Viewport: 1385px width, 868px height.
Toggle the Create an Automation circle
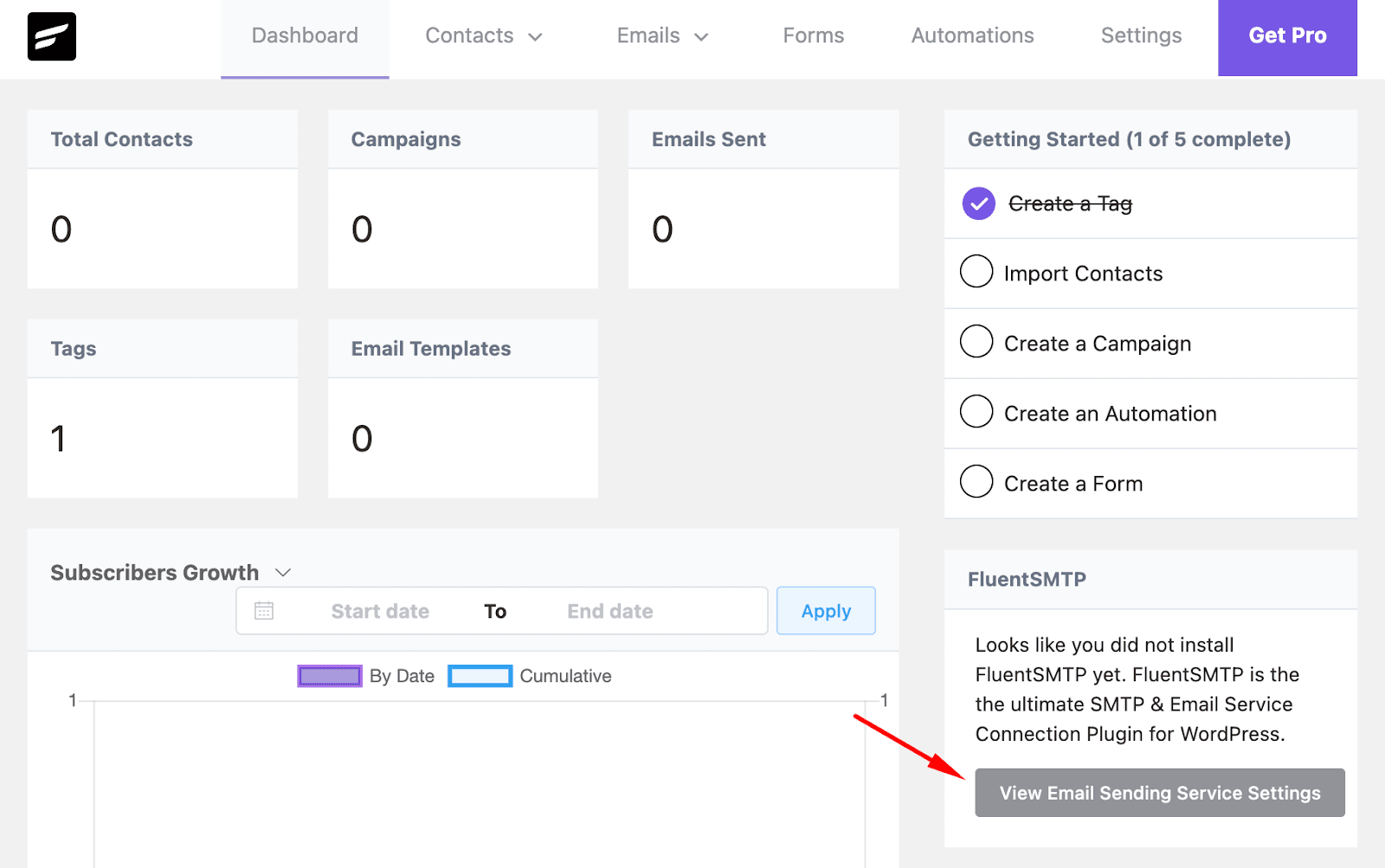976,412
